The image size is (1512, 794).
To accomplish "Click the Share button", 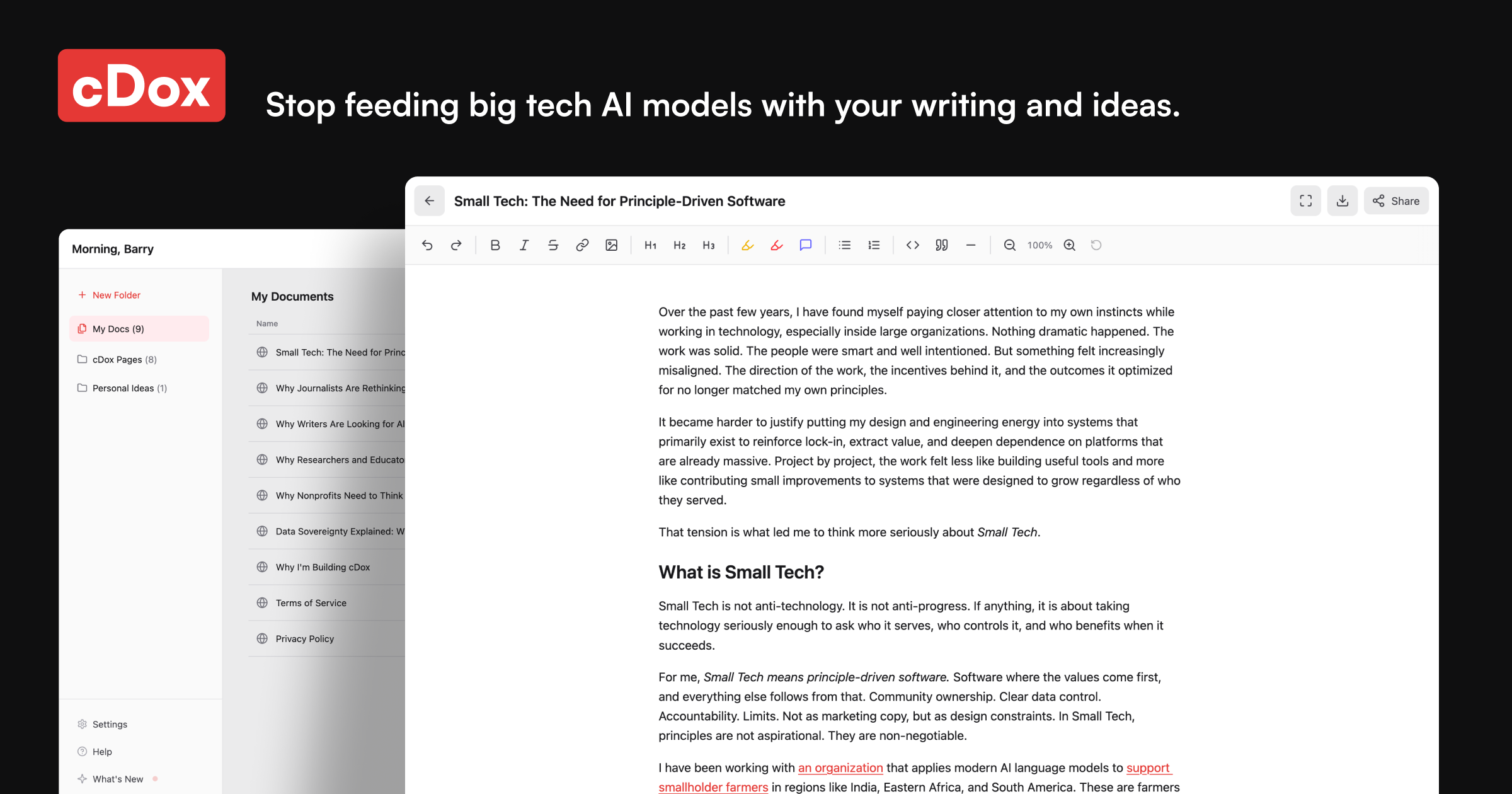I will coord(1396,200).
